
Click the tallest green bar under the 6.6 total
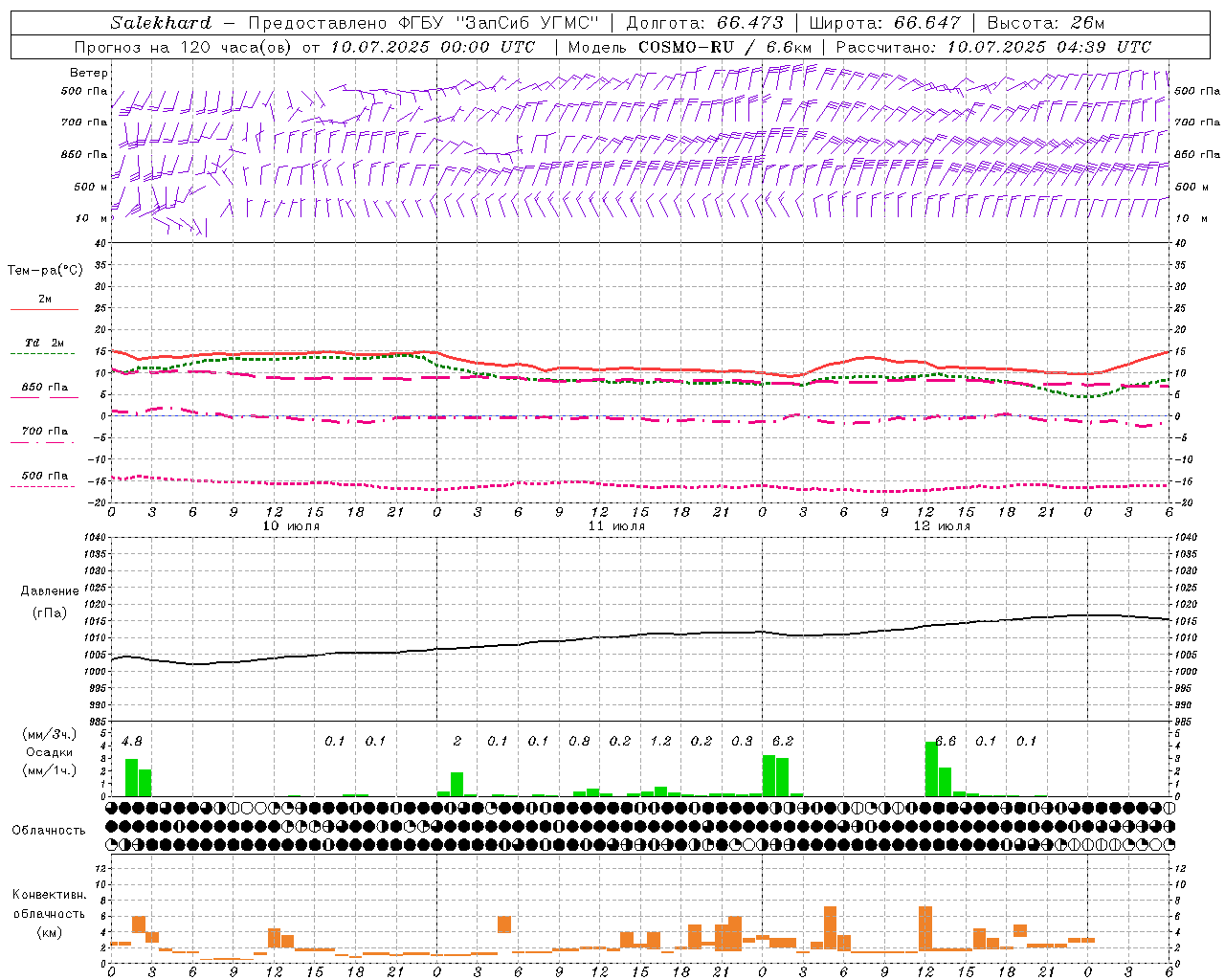pyautogui.click(x=931, y=768)
